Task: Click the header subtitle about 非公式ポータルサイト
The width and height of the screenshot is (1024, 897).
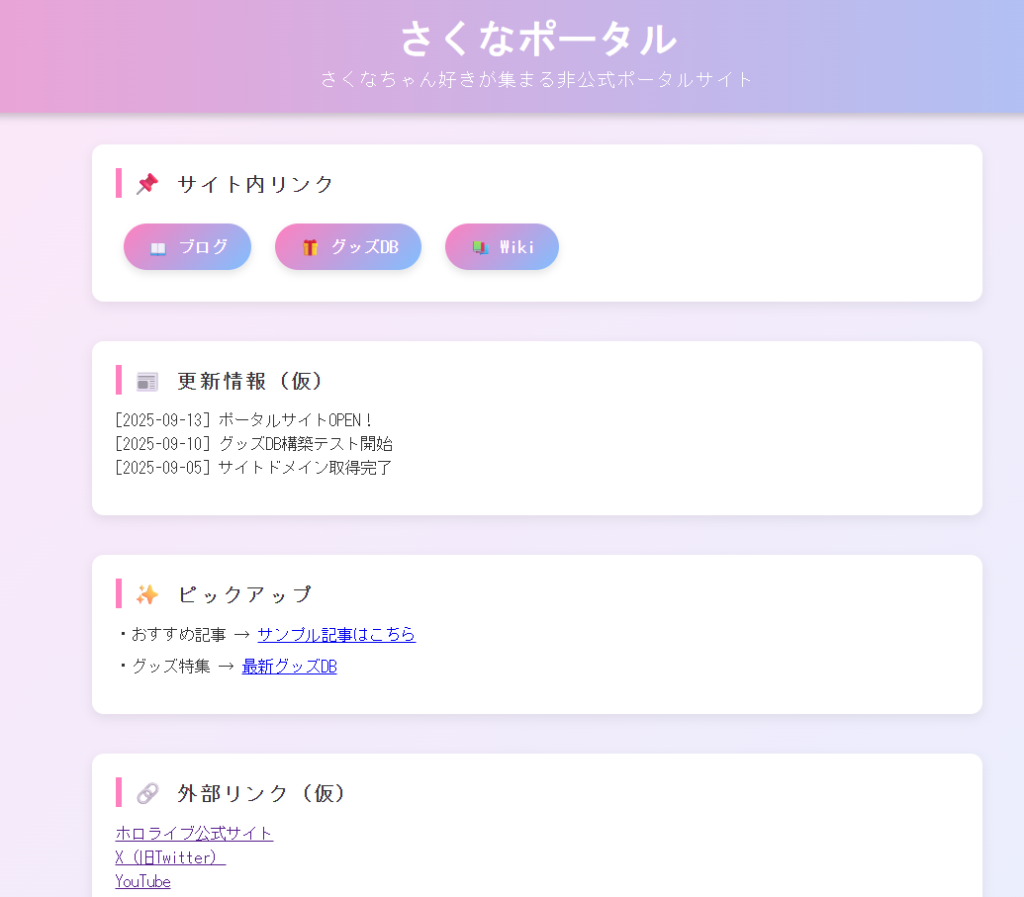Action: [x=536, y=79]
